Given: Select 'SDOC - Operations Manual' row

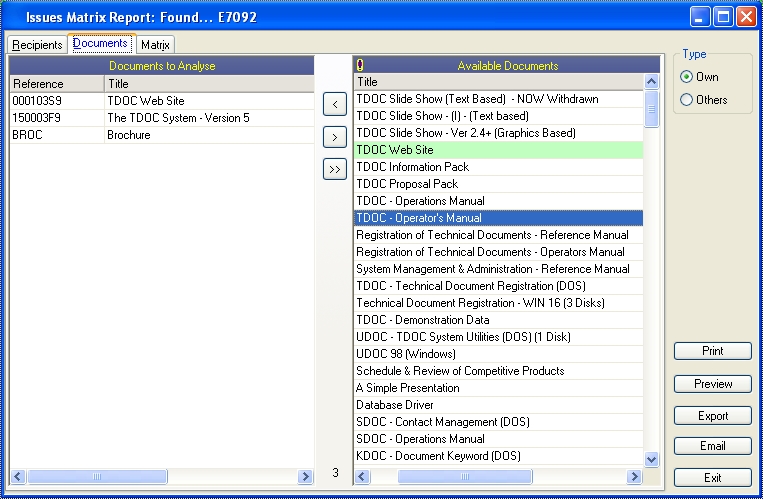Looking at the screenshot, I should 499,439.
